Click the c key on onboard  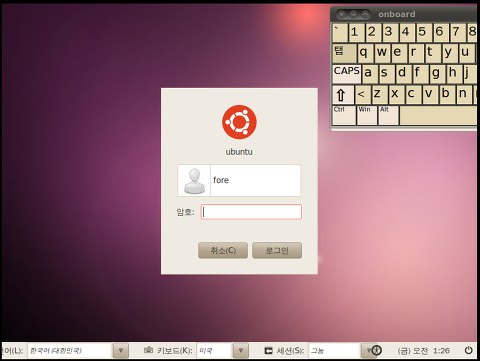414,95
